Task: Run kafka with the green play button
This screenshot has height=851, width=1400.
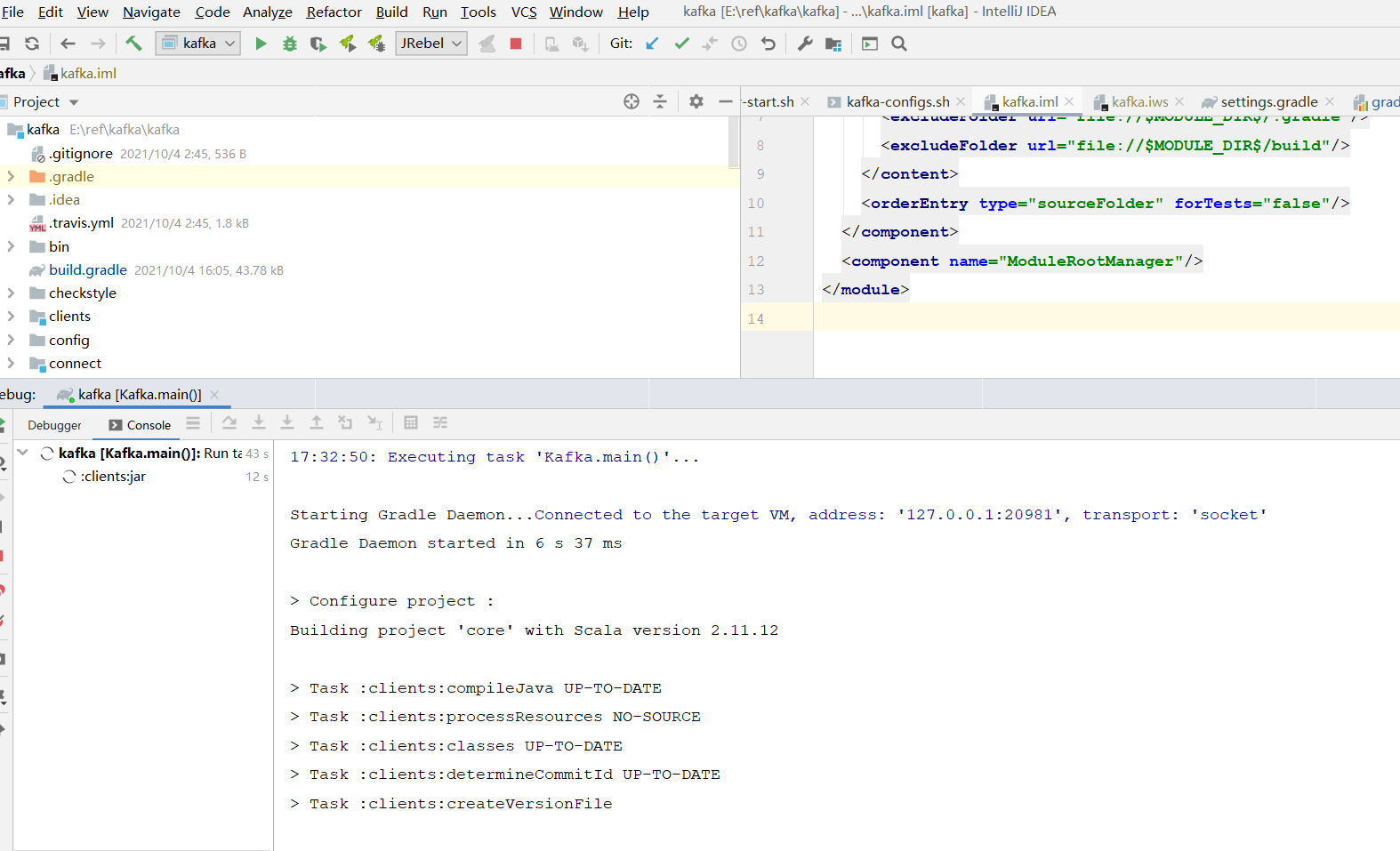Action: click(261, 44)
